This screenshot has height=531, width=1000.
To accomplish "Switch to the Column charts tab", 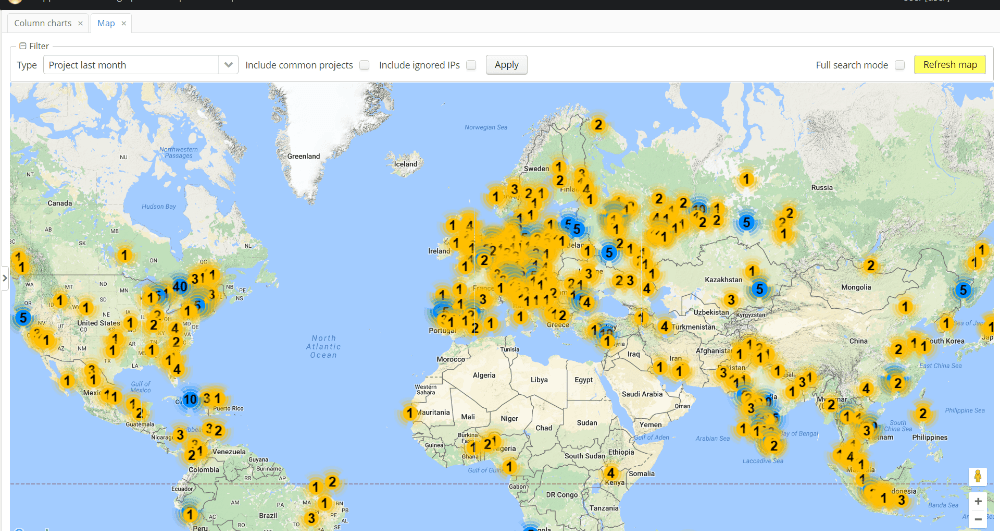I will [43, 23].
